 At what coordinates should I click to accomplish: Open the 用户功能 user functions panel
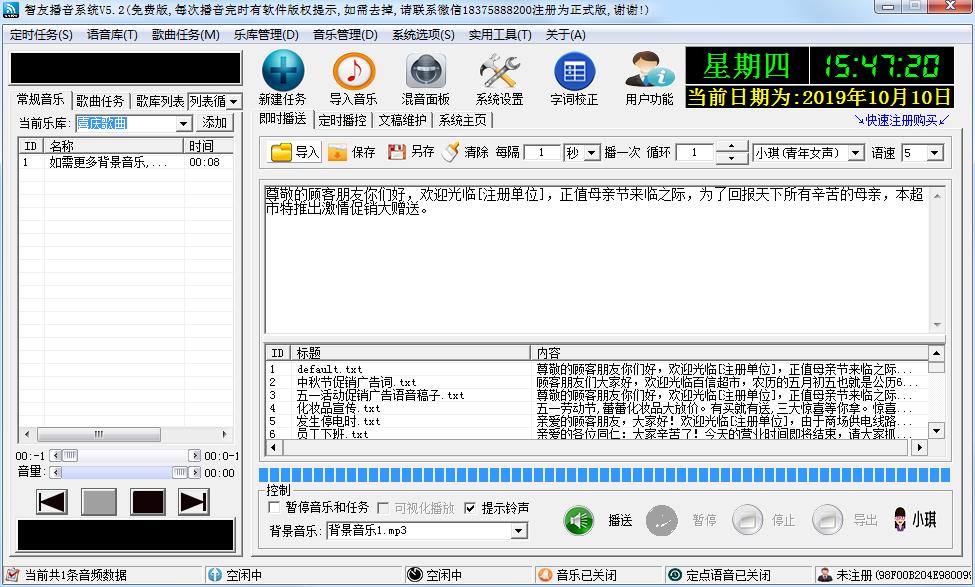click(648, 75)
